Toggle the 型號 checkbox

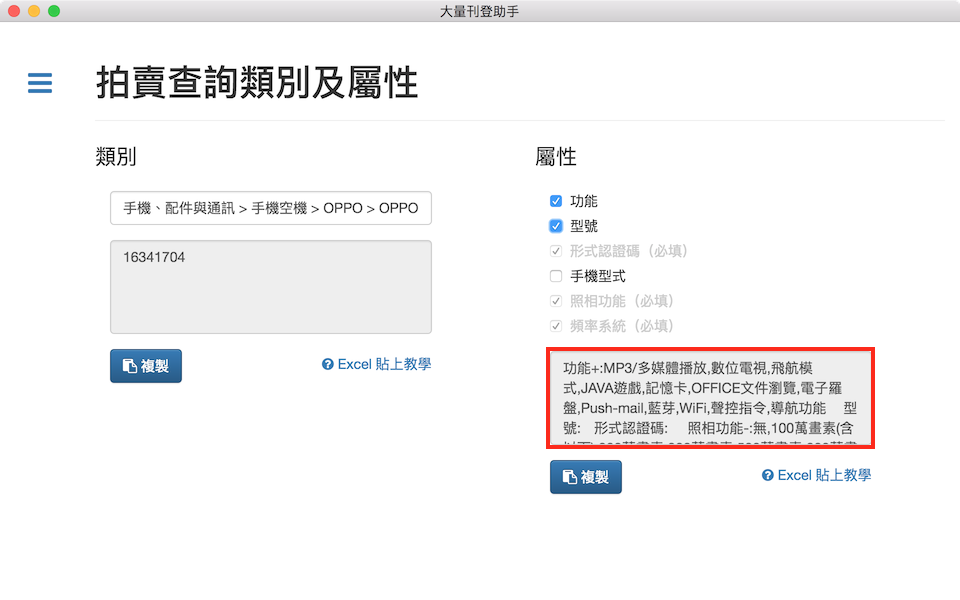click(556, 226)
